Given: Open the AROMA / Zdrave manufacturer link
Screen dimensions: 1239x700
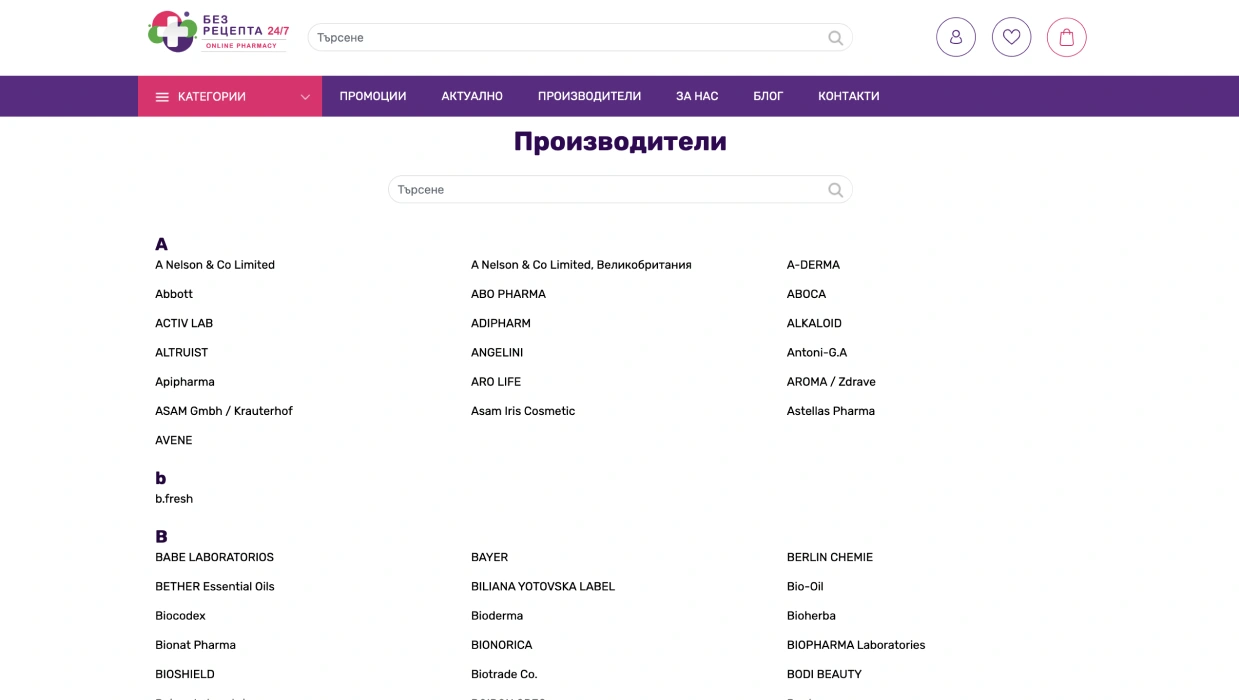Looking at the screenshot, I should coord(831,382).
